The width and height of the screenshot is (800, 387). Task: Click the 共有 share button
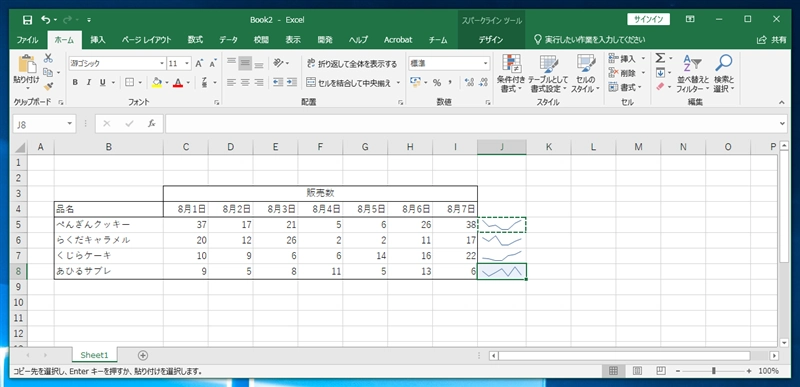772,40
